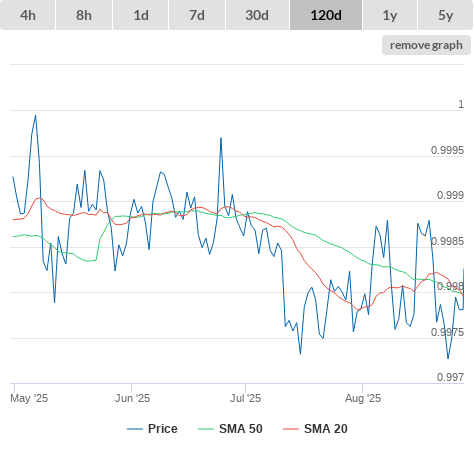Select the 4h time range tab
Image resolution: width=474 pixels, height=455 pixels.
point(28,15)
